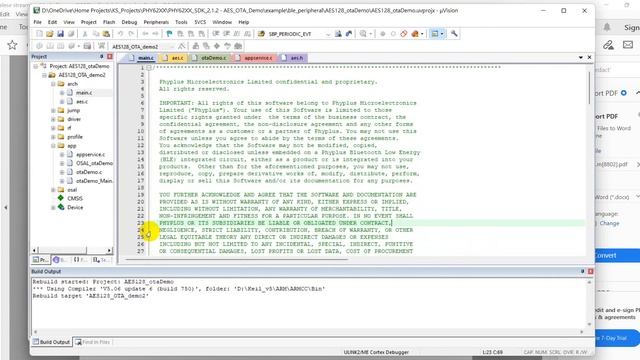Click the Paste icon
640x360 pixels.
(x=106, y=34)
